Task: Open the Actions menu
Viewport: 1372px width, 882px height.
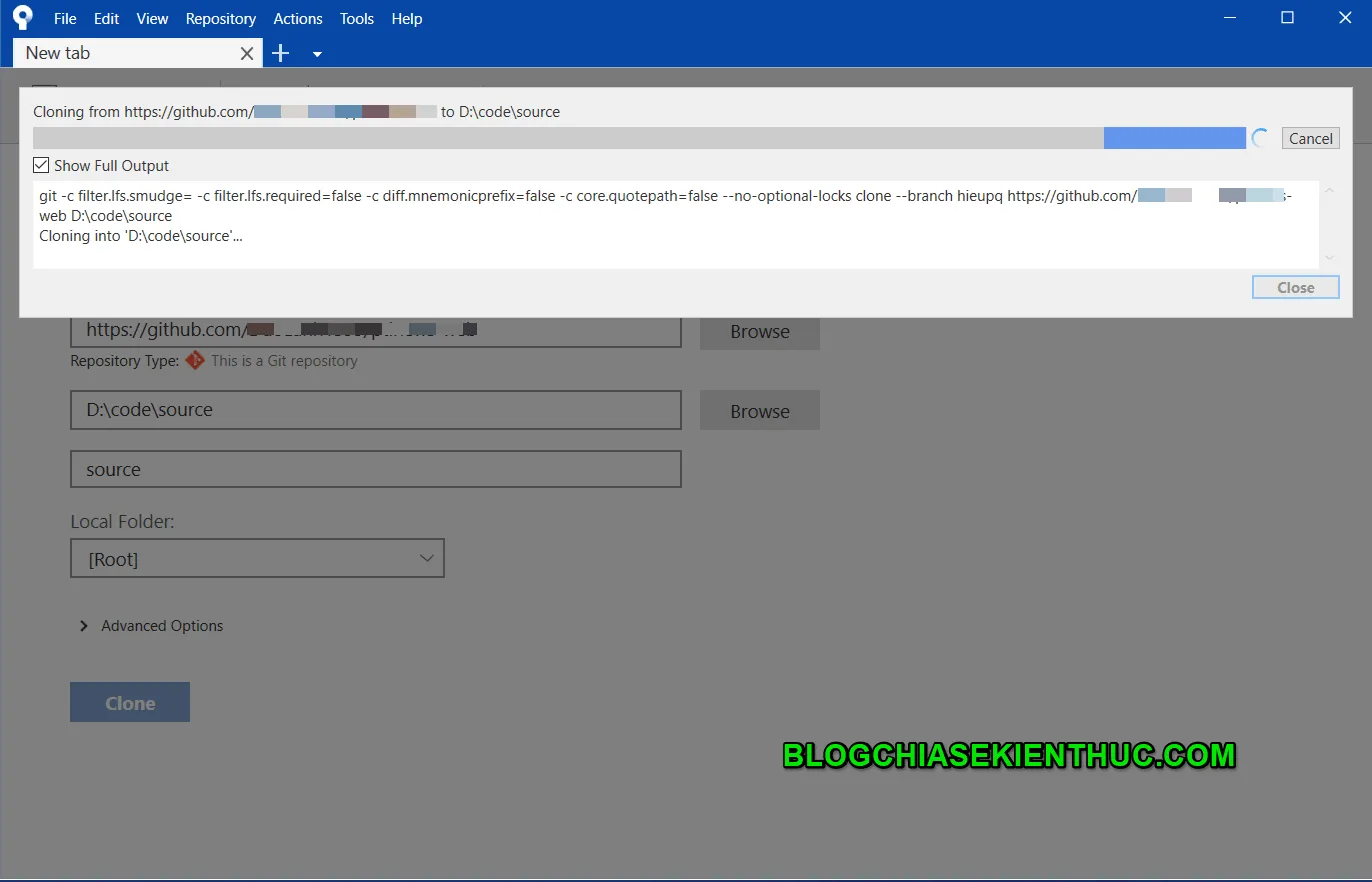Action: [x=297, y=18]
